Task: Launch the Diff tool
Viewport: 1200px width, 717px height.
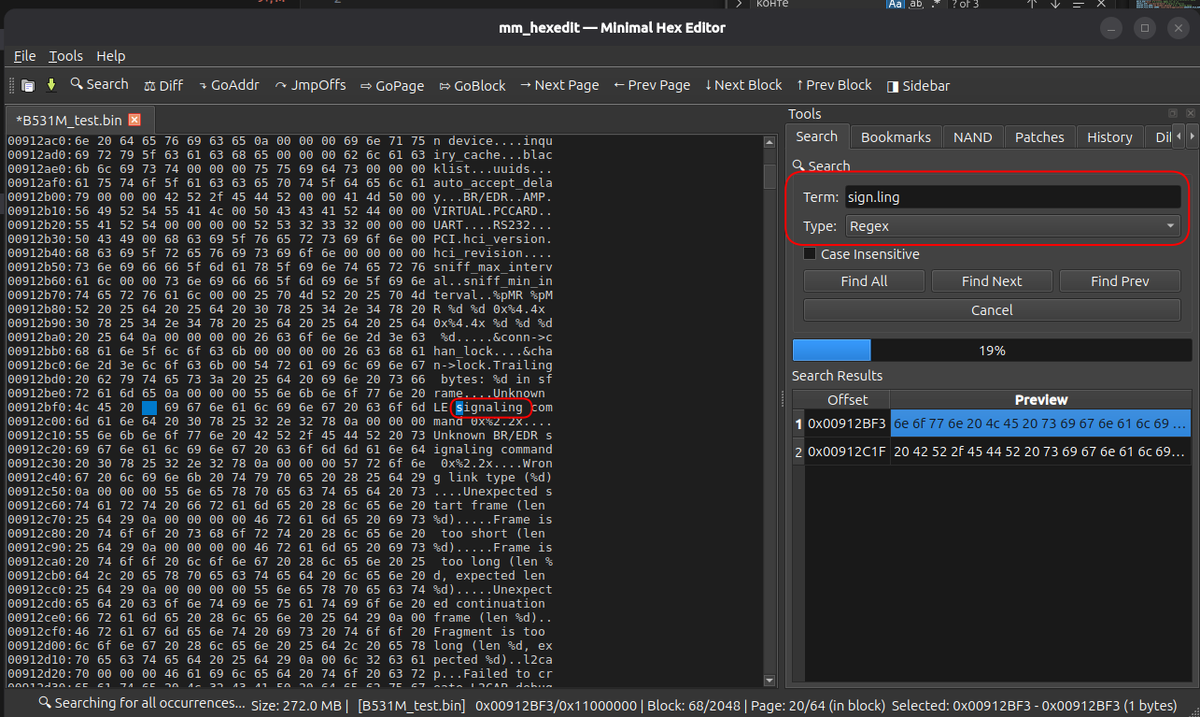Action: click(x=163, y=85)
